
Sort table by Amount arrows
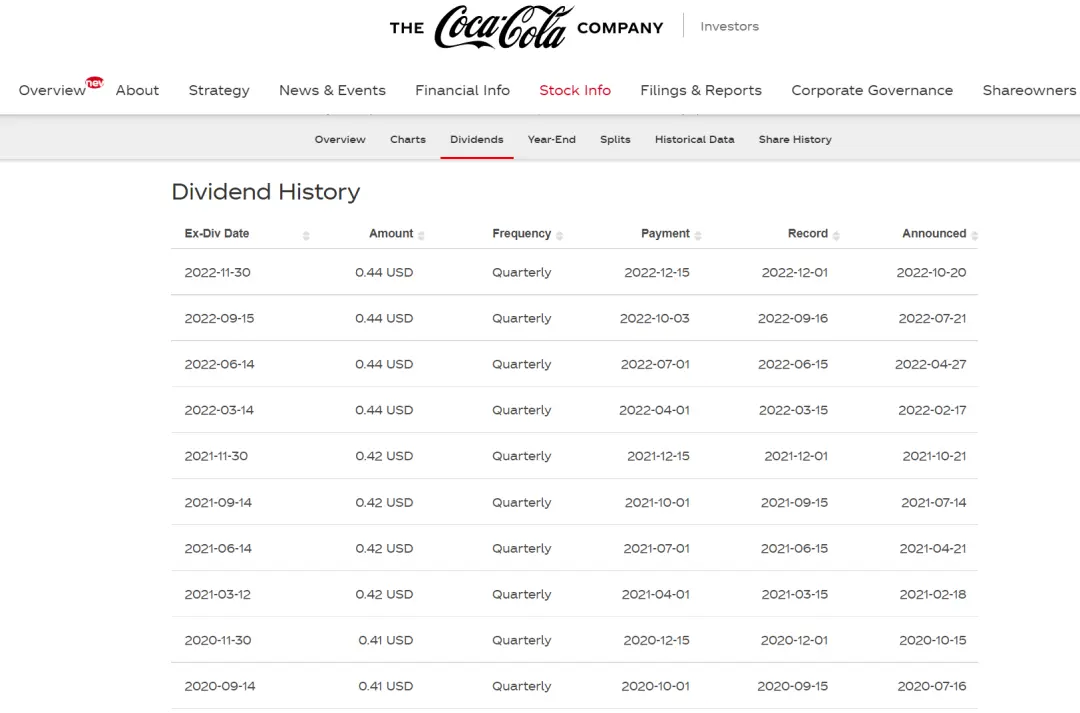[x=421, y=236]
